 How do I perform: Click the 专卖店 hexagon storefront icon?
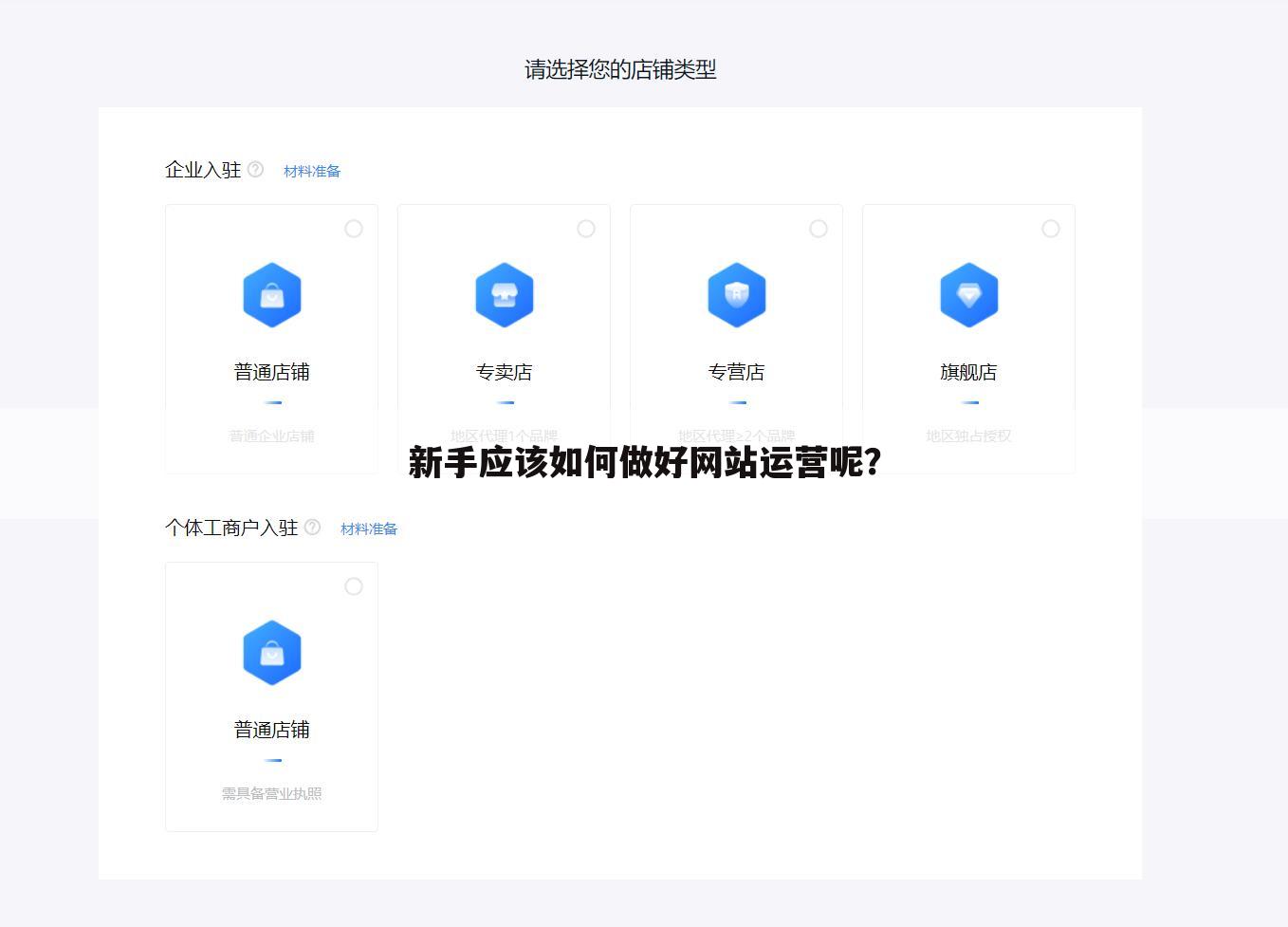click(x=504, y=295)
